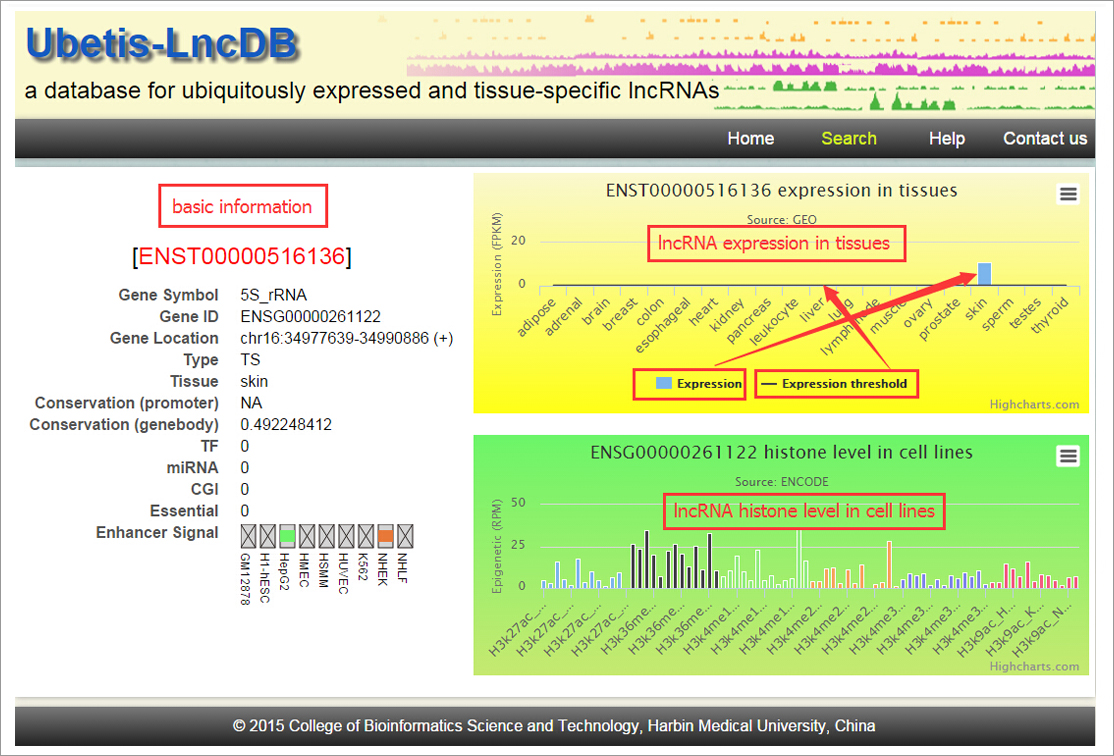Click the HUVEC enhancer signal box
1114x756 pixels.
click(x=346, y=537)
